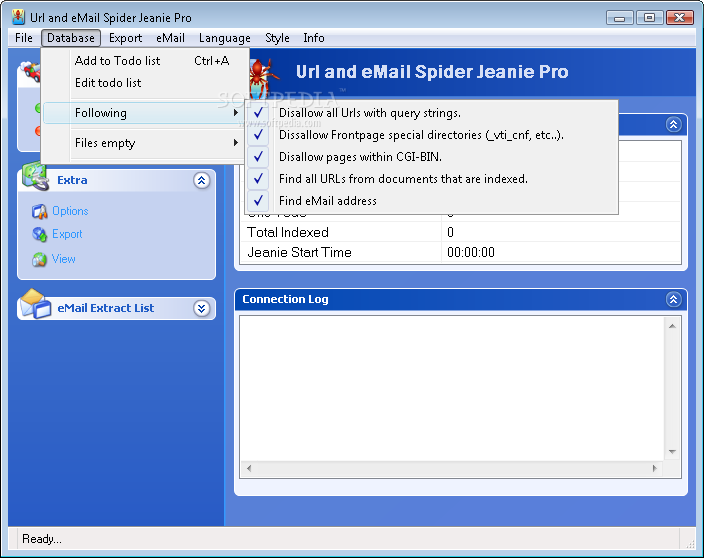Toggle Disallow all Urls with query strings
The height and width of the screenshot is (558, 704).
(431, 113)
